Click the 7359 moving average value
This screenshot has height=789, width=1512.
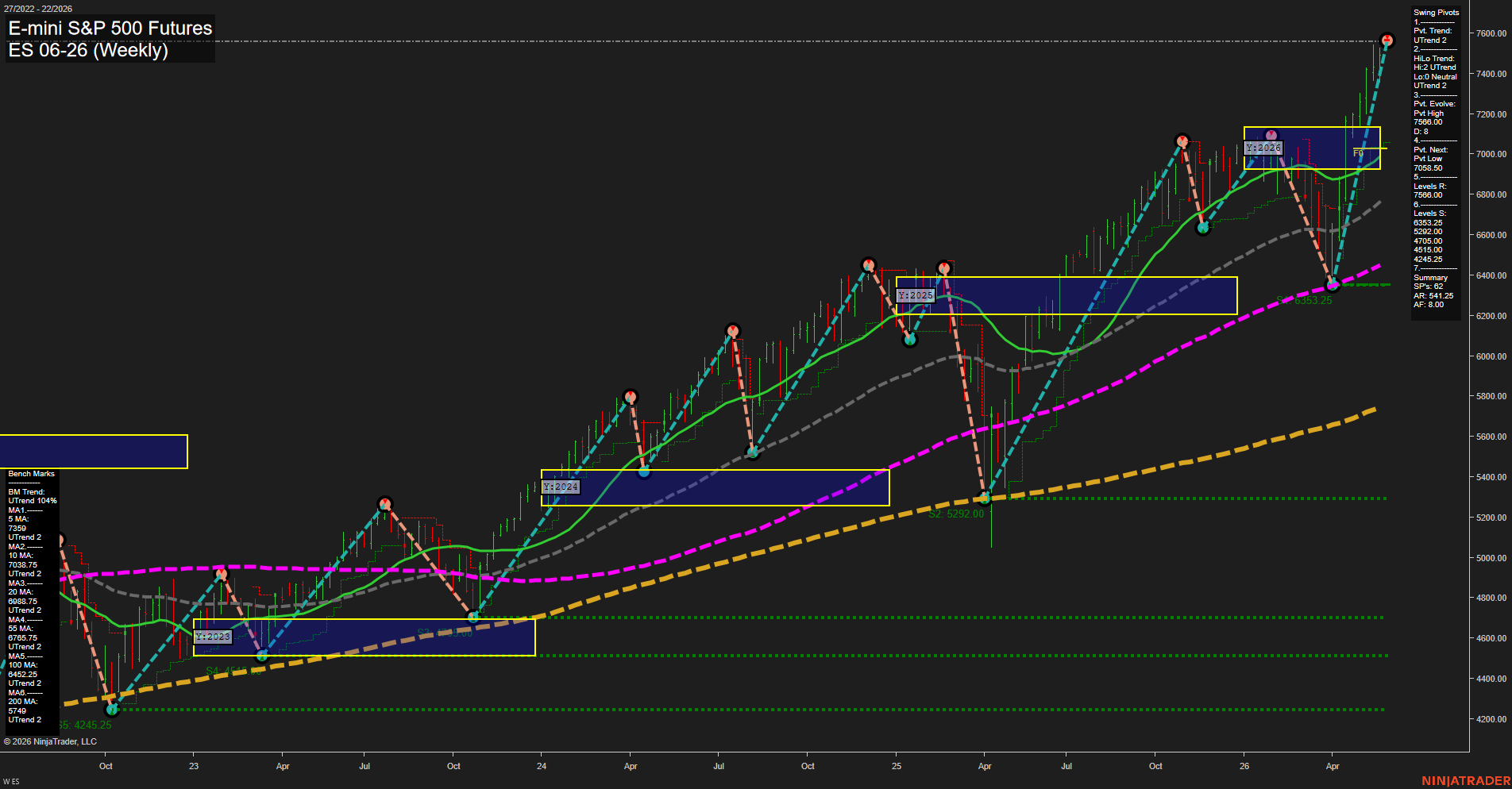(x=17, y=529)
